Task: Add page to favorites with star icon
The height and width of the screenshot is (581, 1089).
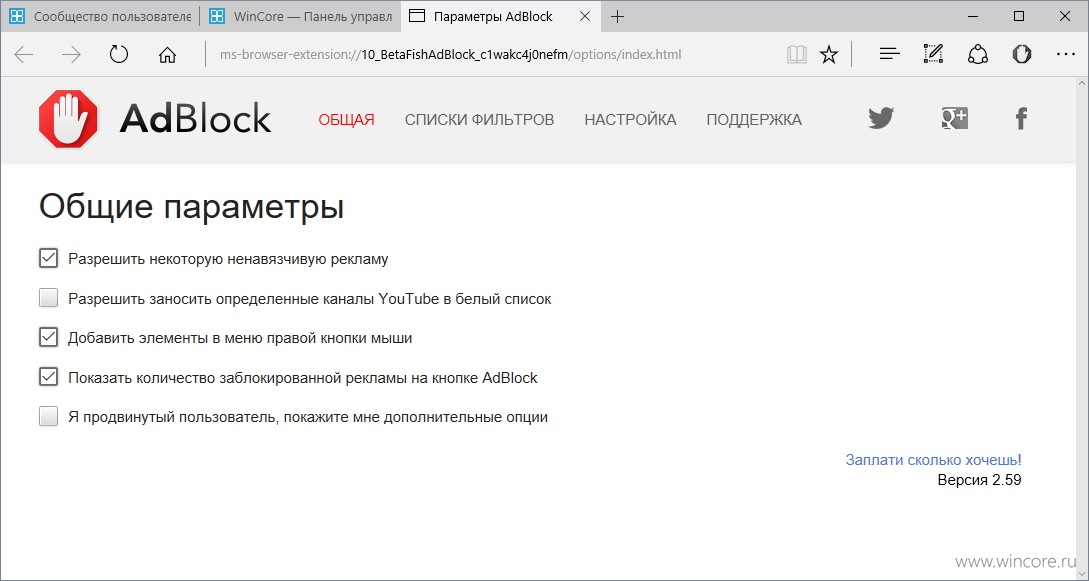Action: tap(829, 54)
